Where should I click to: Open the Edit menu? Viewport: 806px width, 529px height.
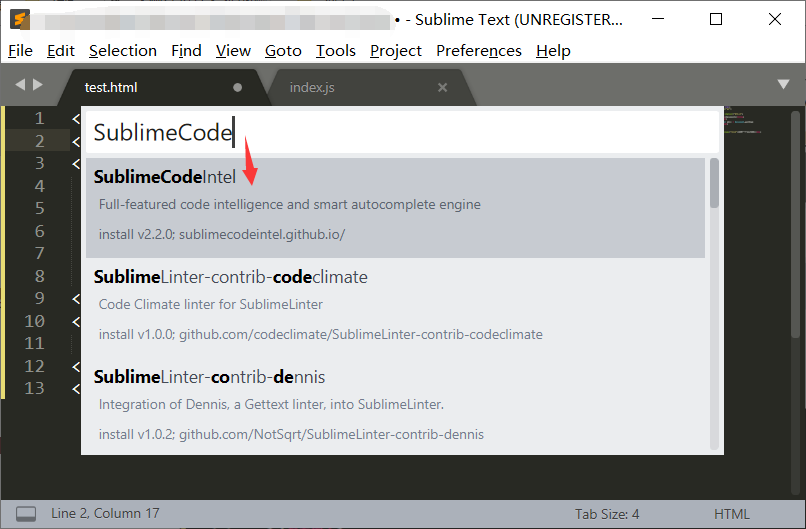[x=61, y=51]
